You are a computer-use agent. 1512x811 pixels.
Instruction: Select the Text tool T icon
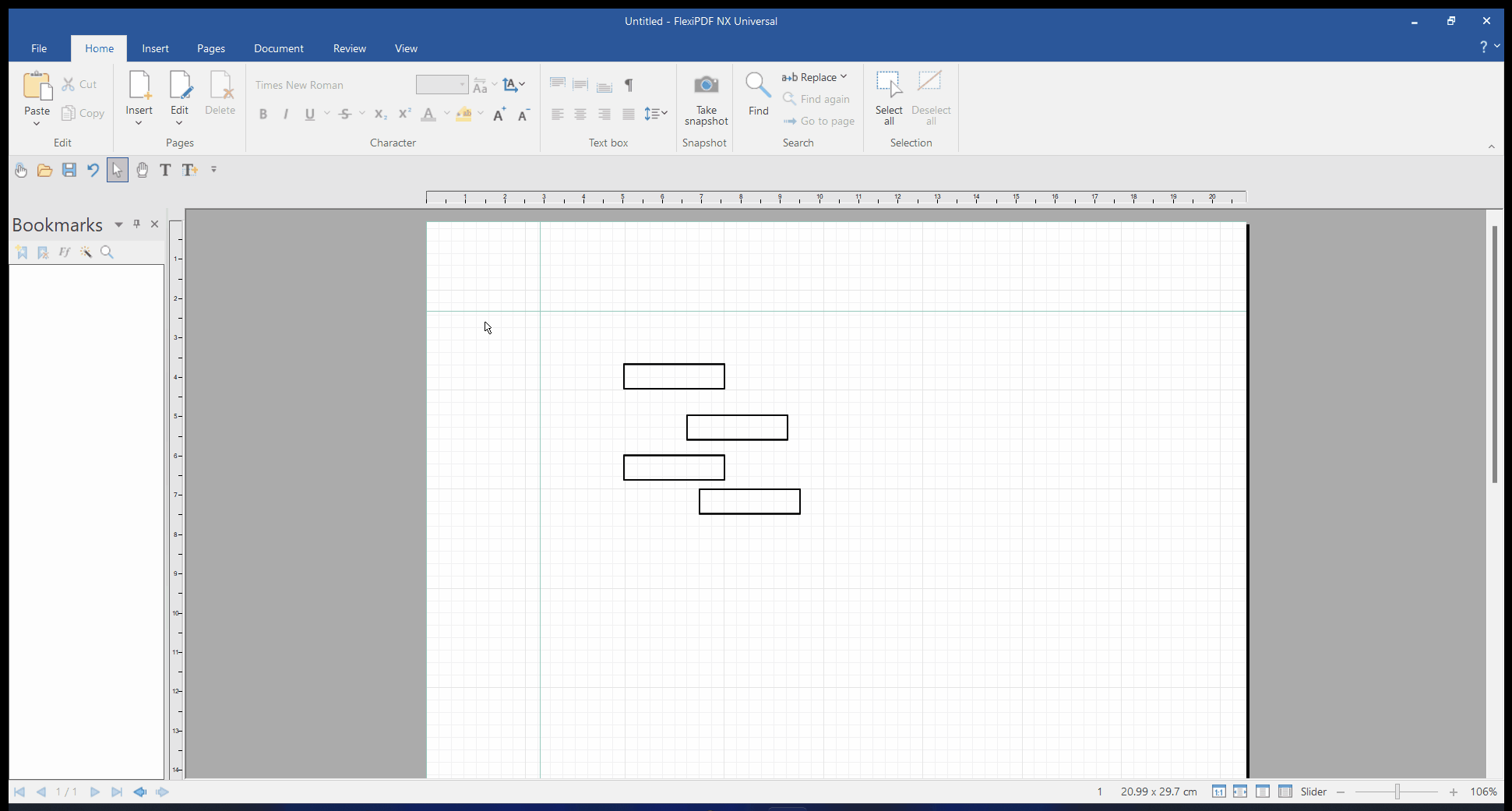pyautogui.click(x=165, y=170)
